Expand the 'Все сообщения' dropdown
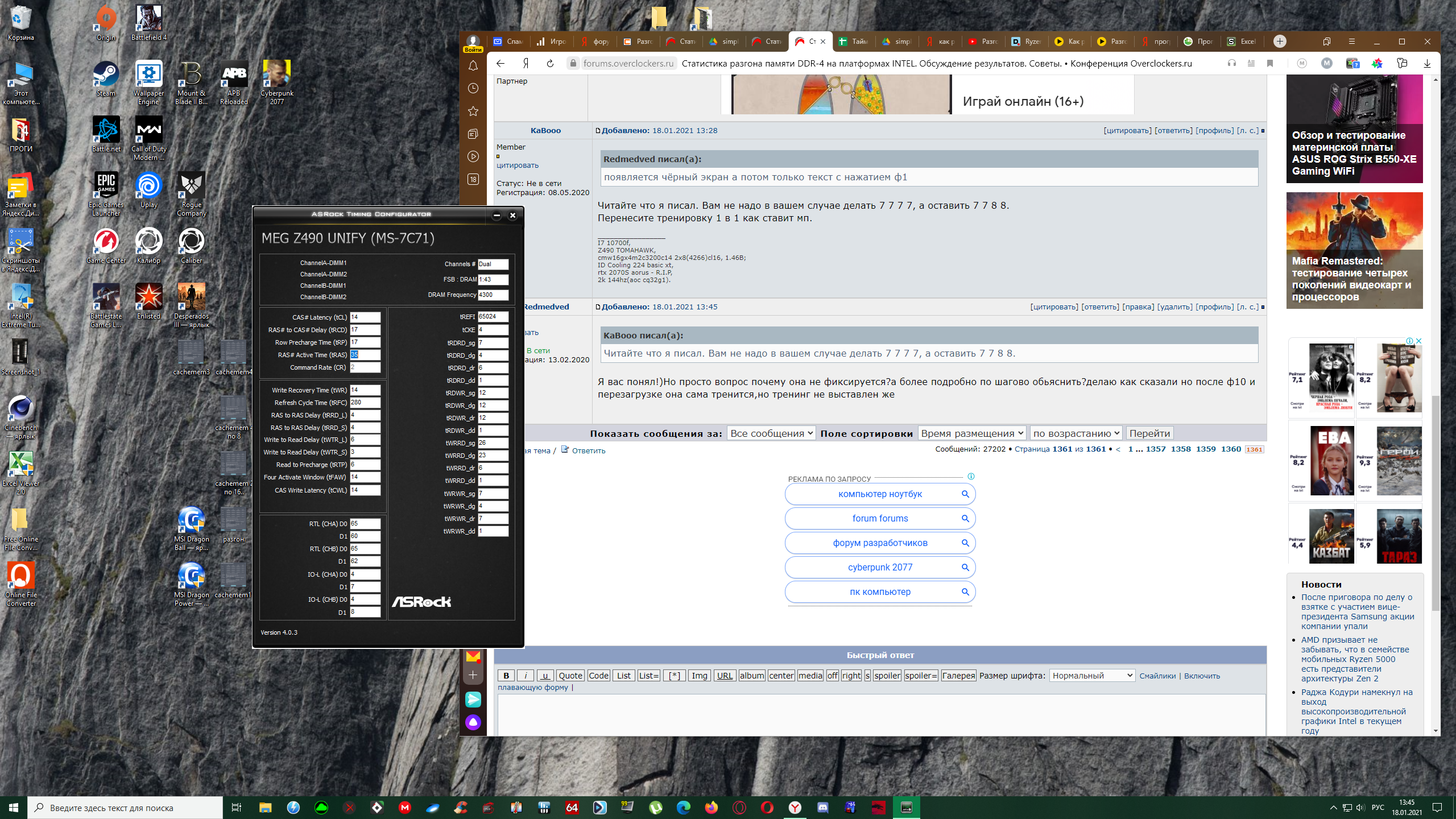1456x819 pixels. (x=771, y=433)
